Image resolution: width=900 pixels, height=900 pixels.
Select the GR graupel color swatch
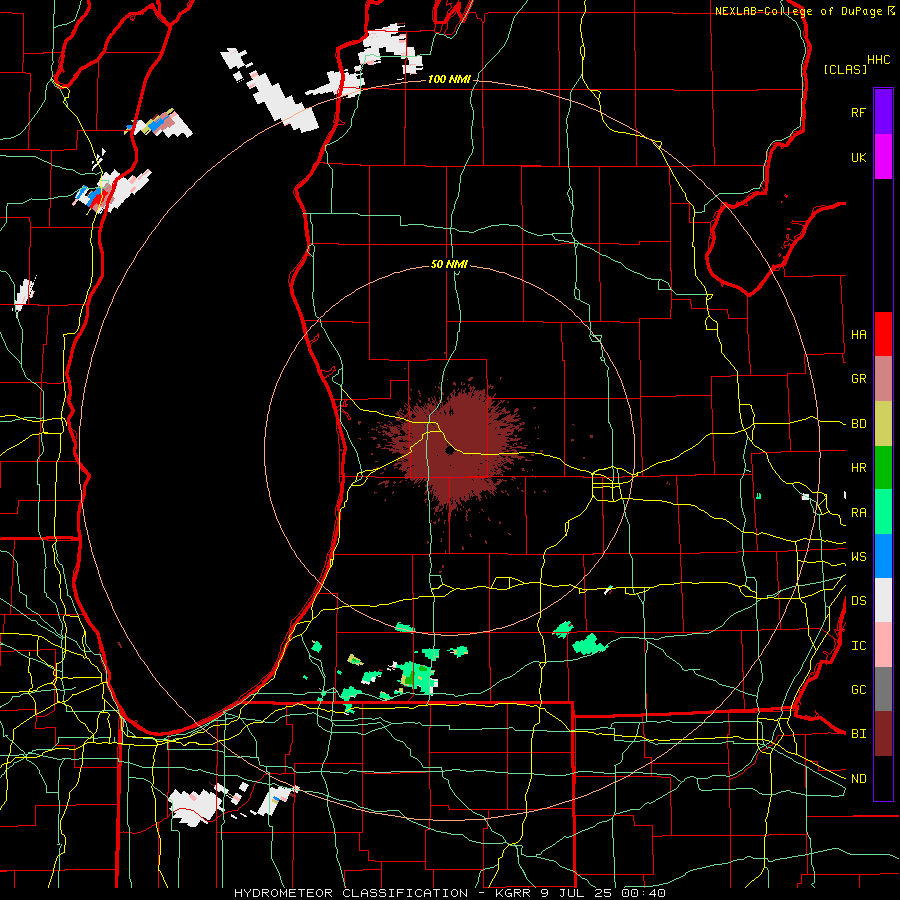[x=883, y=379]
